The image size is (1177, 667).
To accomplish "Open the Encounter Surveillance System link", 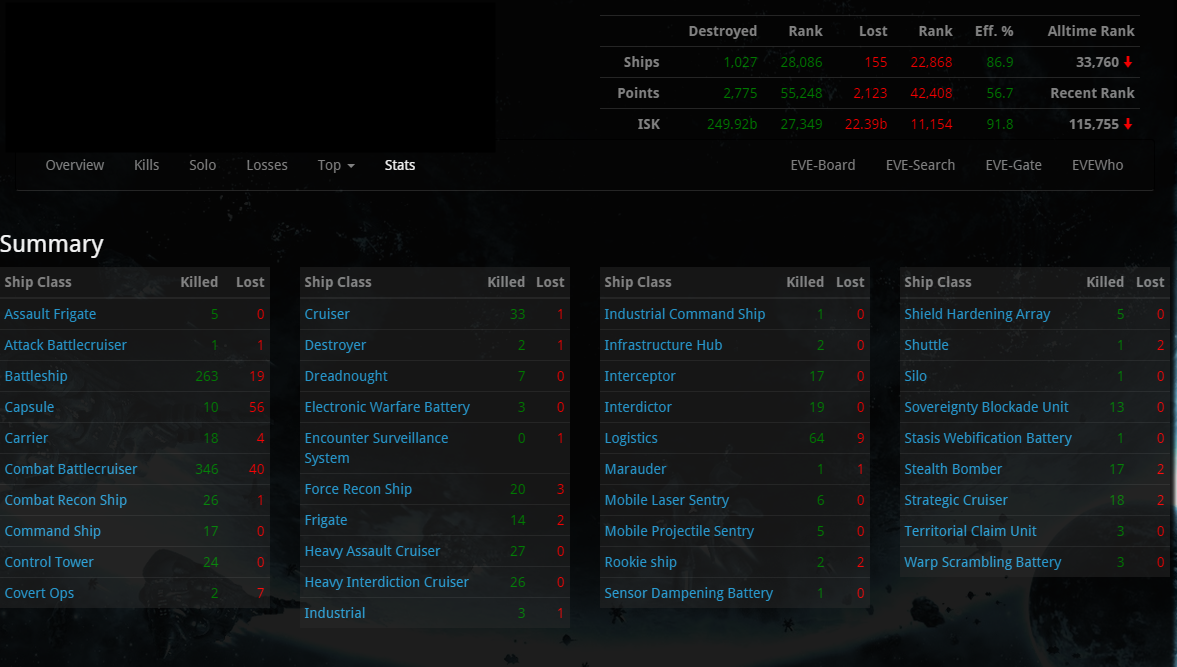I will click(x=376, y=448).
